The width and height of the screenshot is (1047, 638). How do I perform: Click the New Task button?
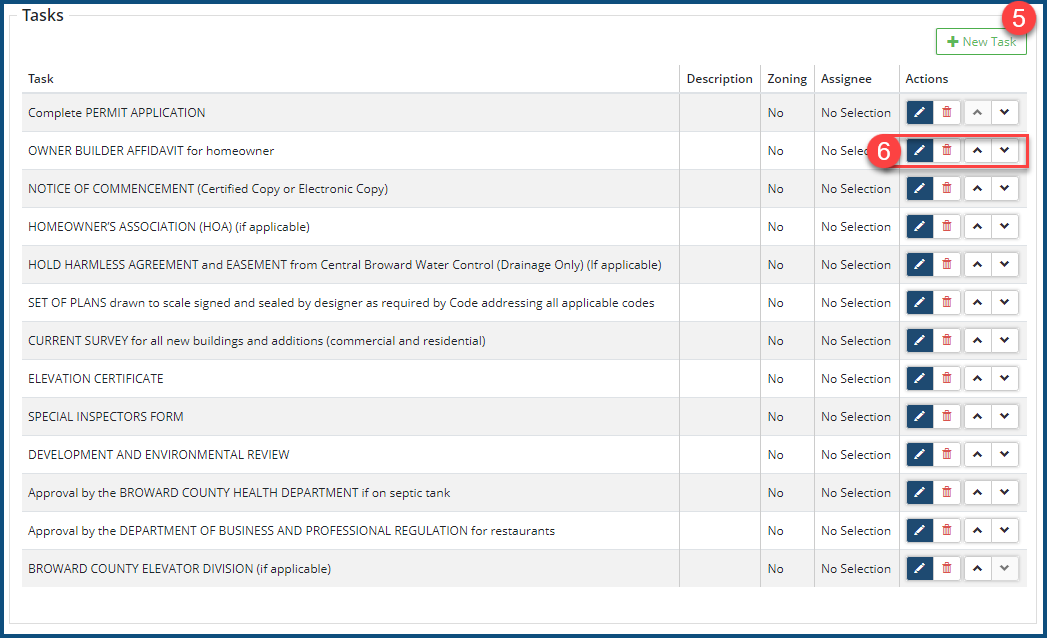click(981, 41)
